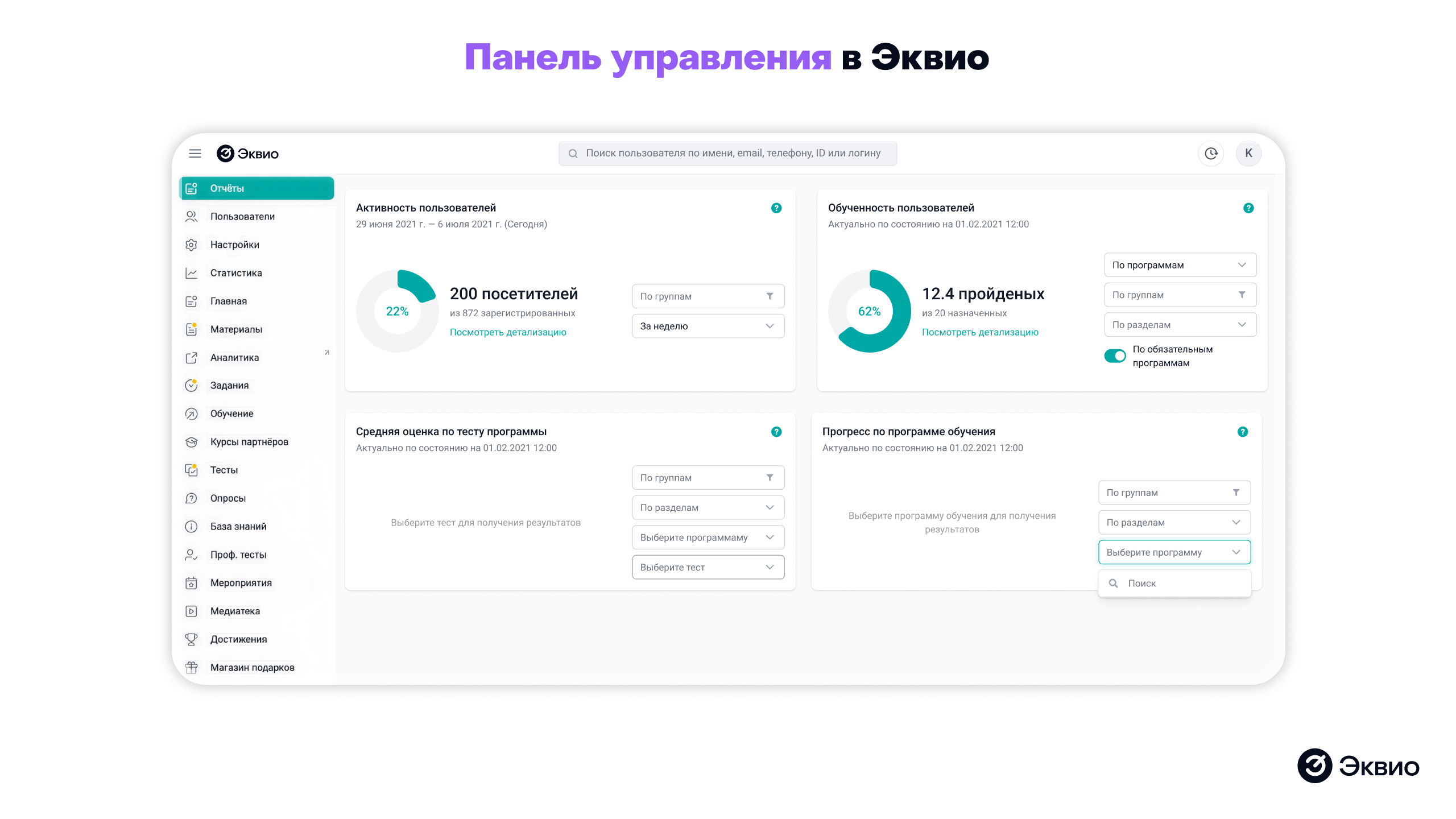Click the user search input field
Image resolution: width=1456 pixels, height=819 pixels.
tap(728, 153)
